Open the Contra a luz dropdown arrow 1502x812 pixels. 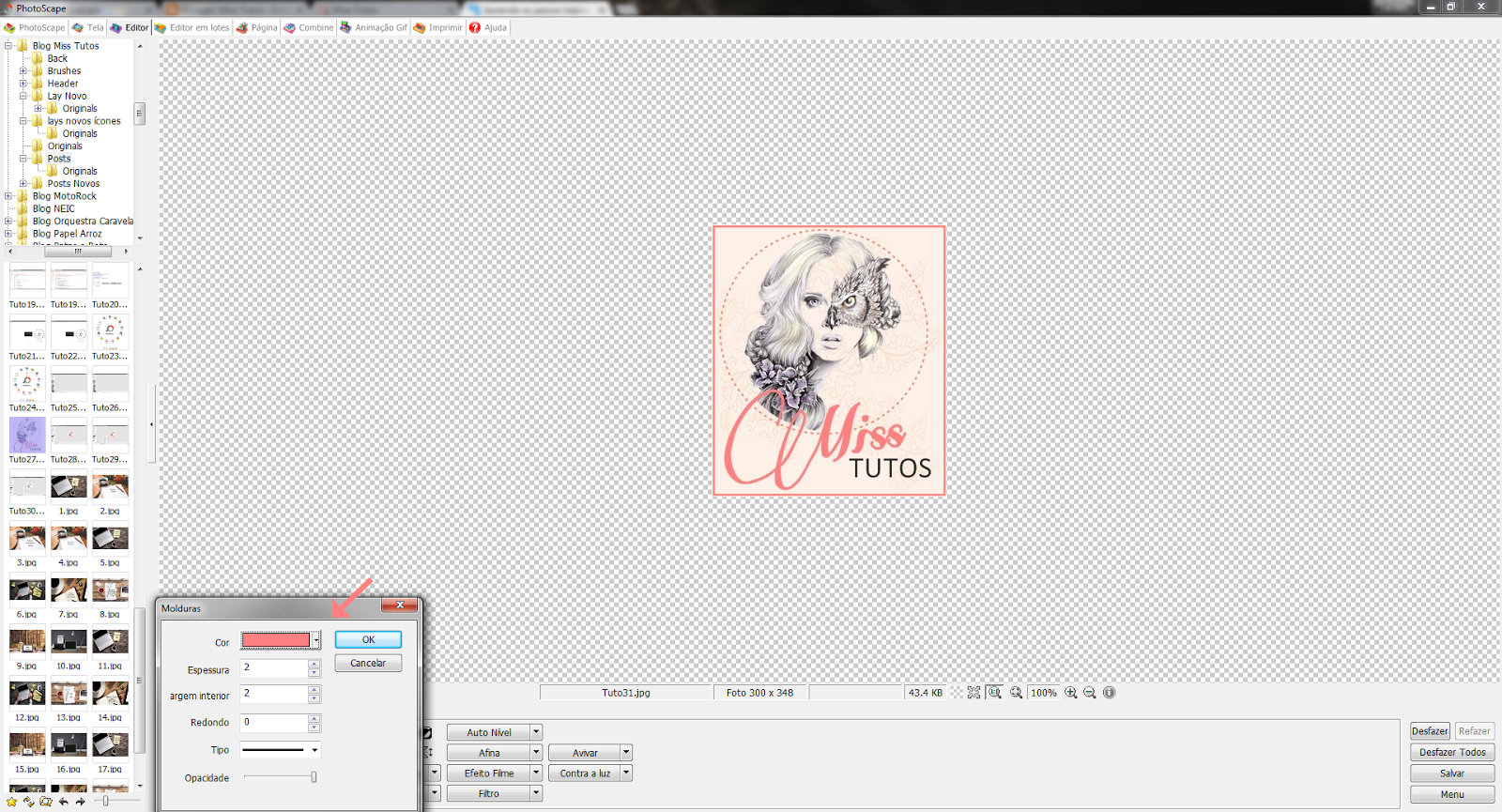click(626, 774)
